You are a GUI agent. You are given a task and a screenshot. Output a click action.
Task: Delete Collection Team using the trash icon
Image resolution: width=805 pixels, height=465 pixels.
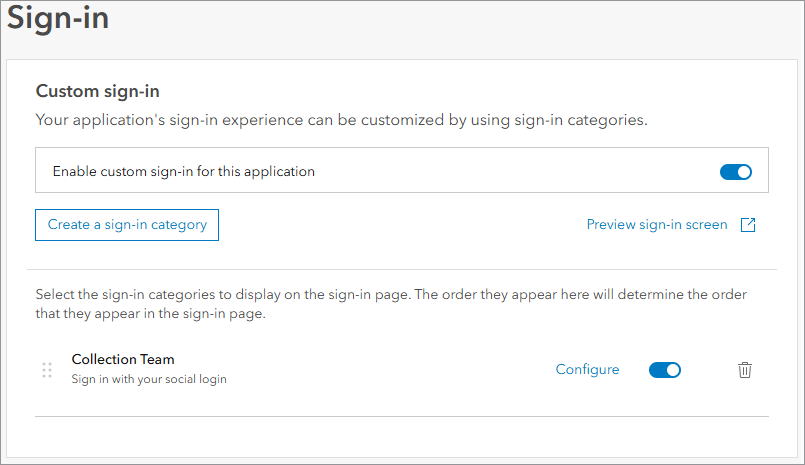point(745,370)
